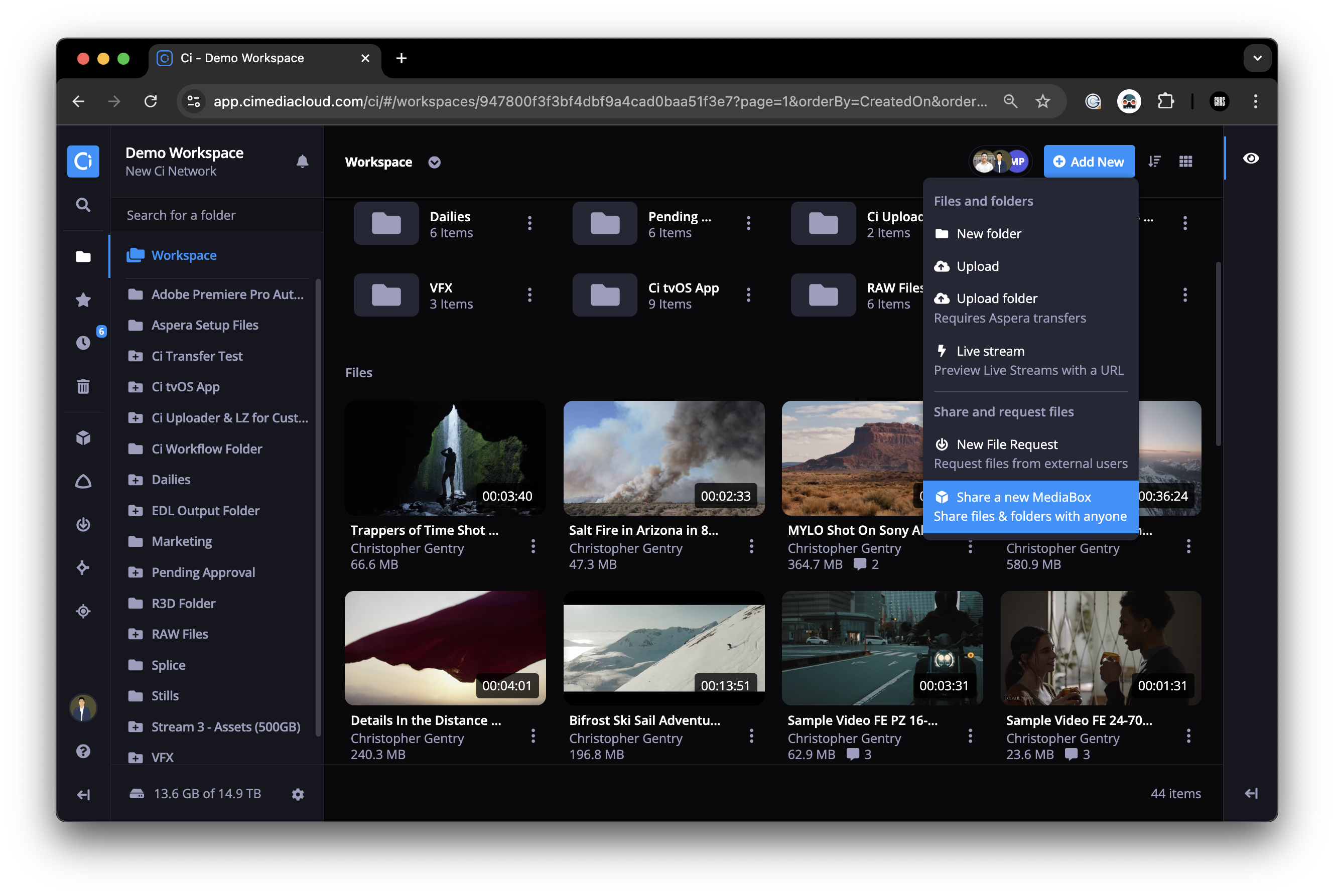The width and height of the screenshot is (1334, 896).
Task: Click the Ci logo icon in sidebar
Action: point(83,161)
